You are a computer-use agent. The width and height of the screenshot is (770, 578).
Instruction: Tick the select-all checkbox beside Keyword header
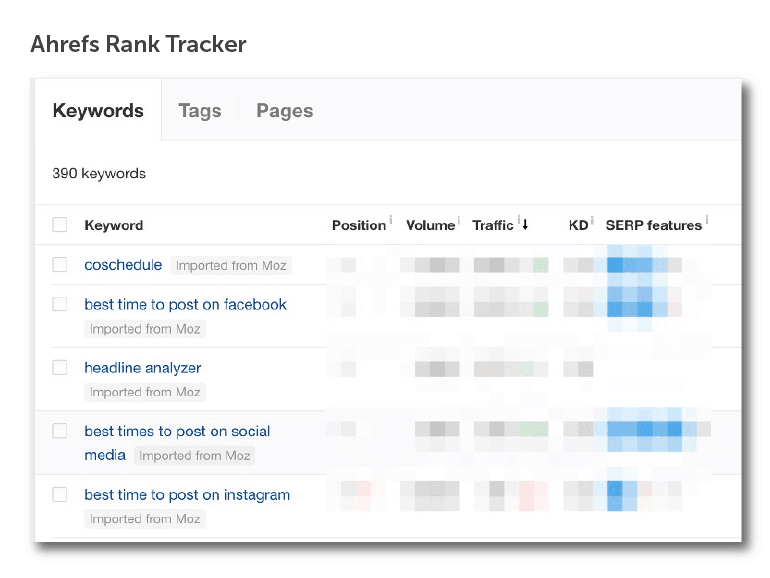point(60,224)
